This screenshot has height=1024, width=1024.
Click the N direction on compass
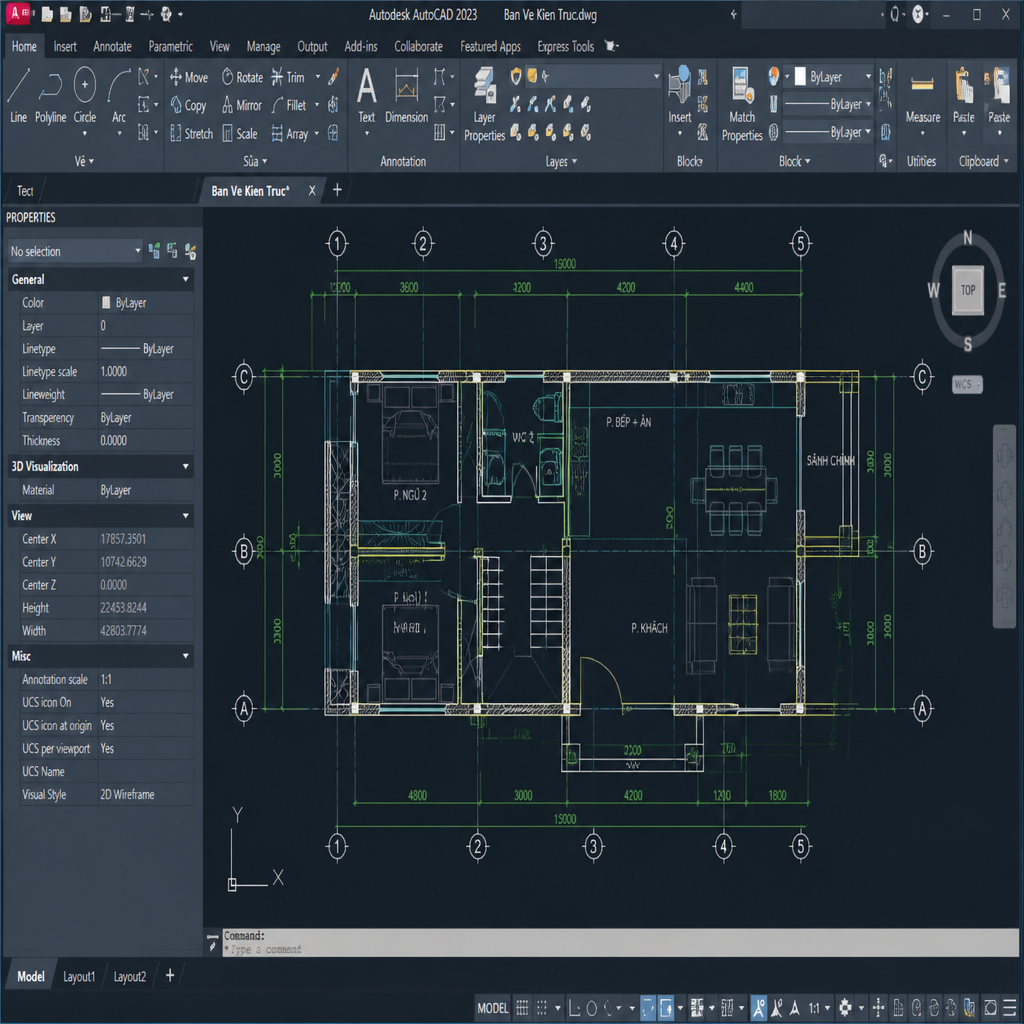click(967, 238)
